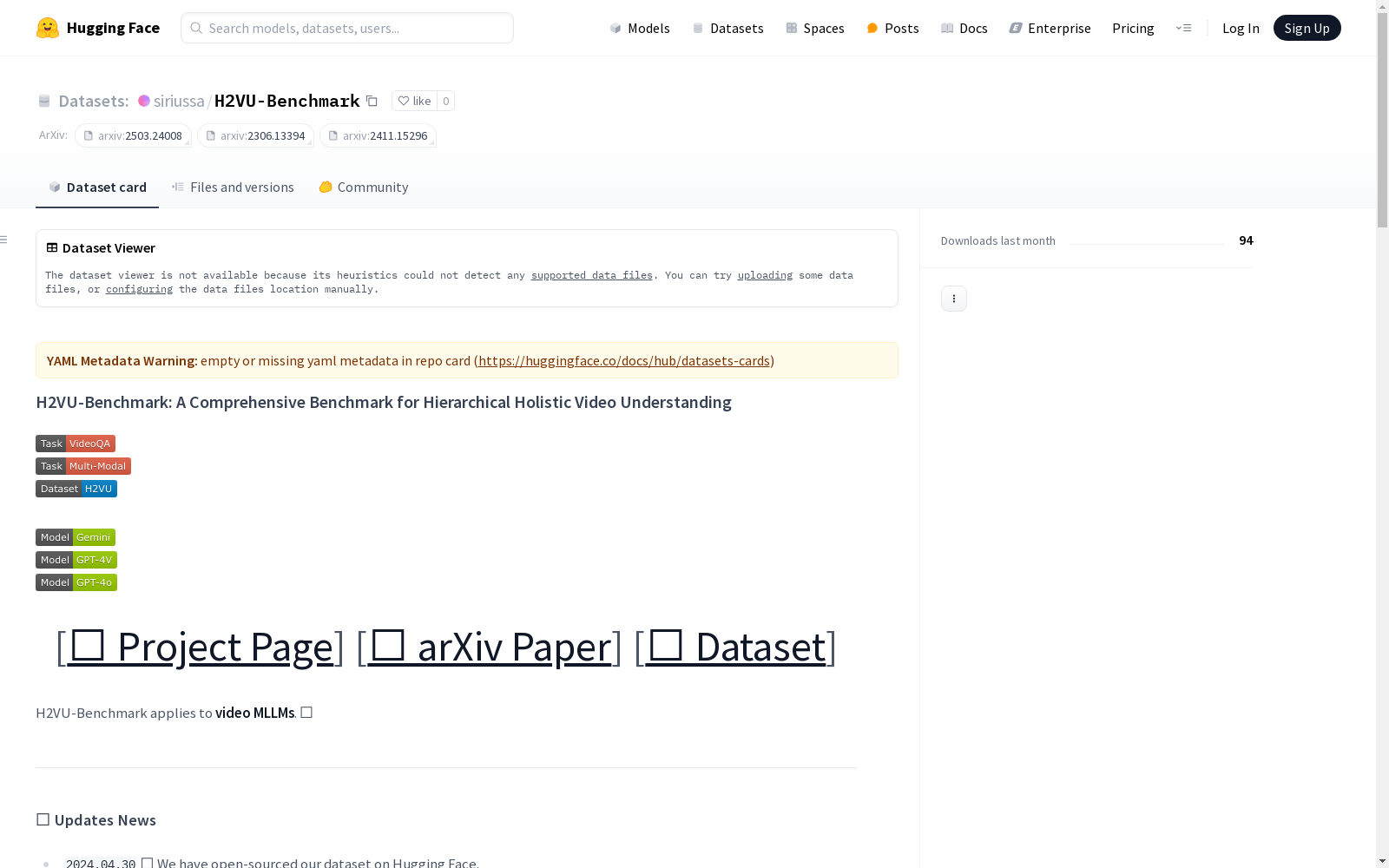
Task: Open Posts in the top navigation
Action: pos(892,28)
